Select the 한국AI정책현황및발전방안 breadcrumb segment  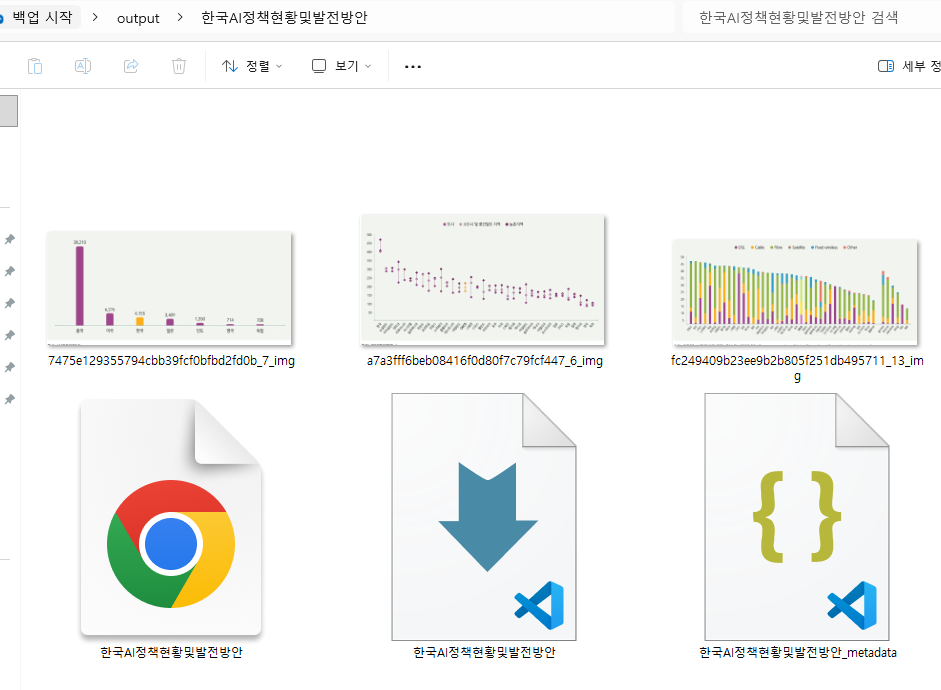(x=284, y=17)
